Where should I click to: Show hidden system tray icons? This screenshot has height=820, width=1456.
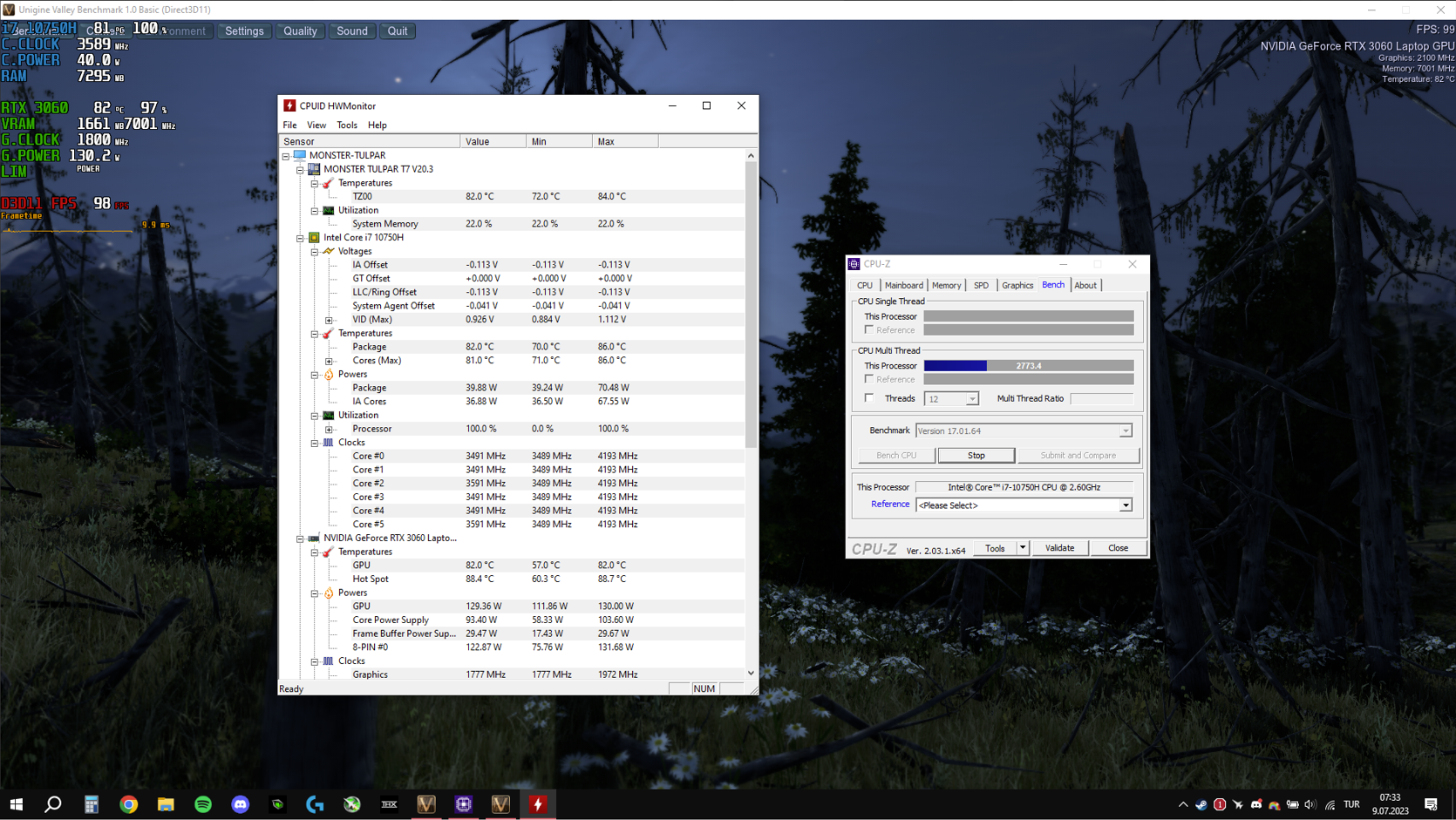[x=1183, y=804]
